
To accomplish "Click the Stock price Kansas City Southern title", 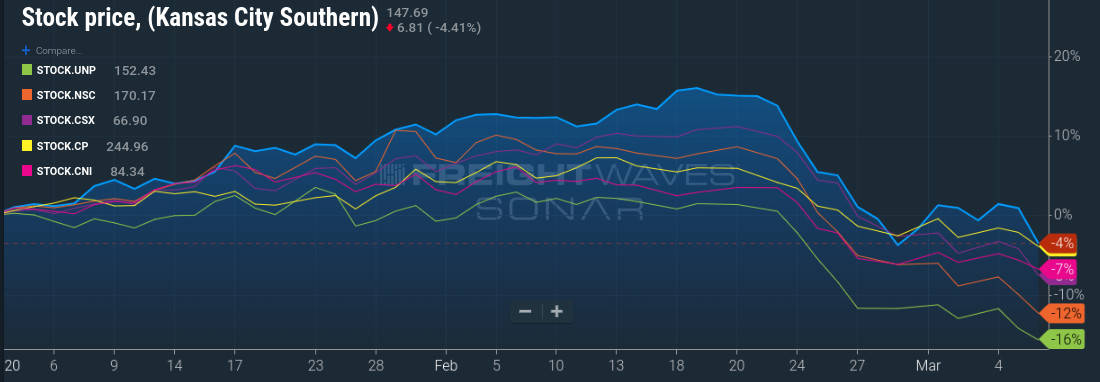I will (200, 18).
